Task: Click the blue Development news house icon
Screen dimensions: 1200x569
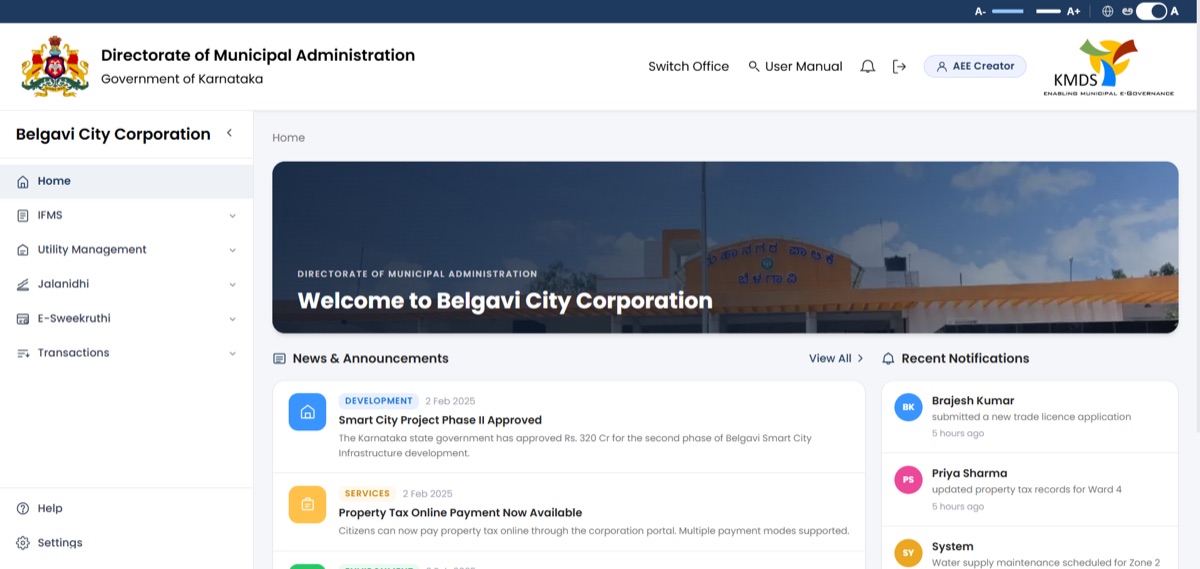Action: (x=307, y=412)
